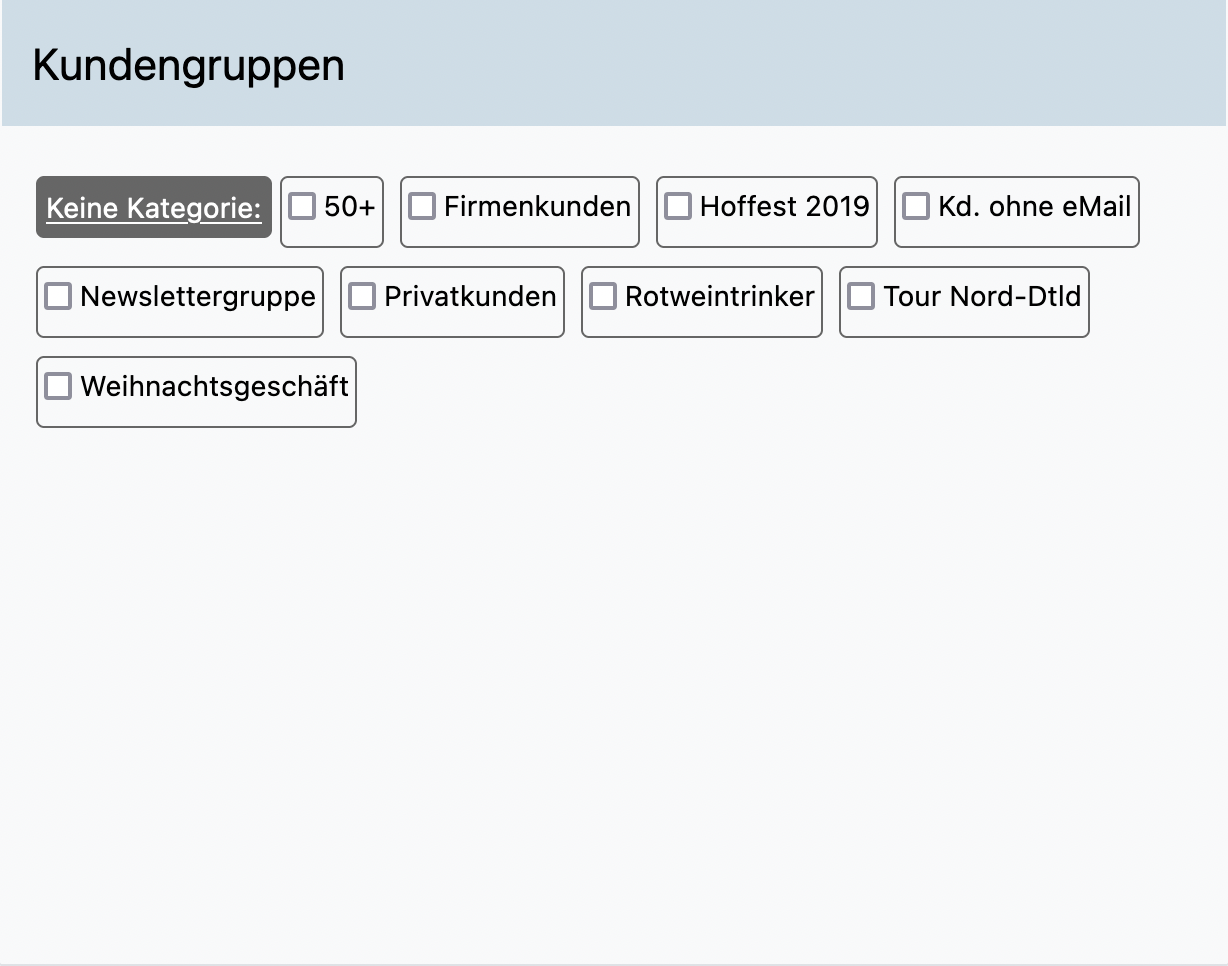This screenshot has width=1228, height=966.
Task: Tick the Tour Nord-Dtld checkbox
Action: tap(861, 296)
